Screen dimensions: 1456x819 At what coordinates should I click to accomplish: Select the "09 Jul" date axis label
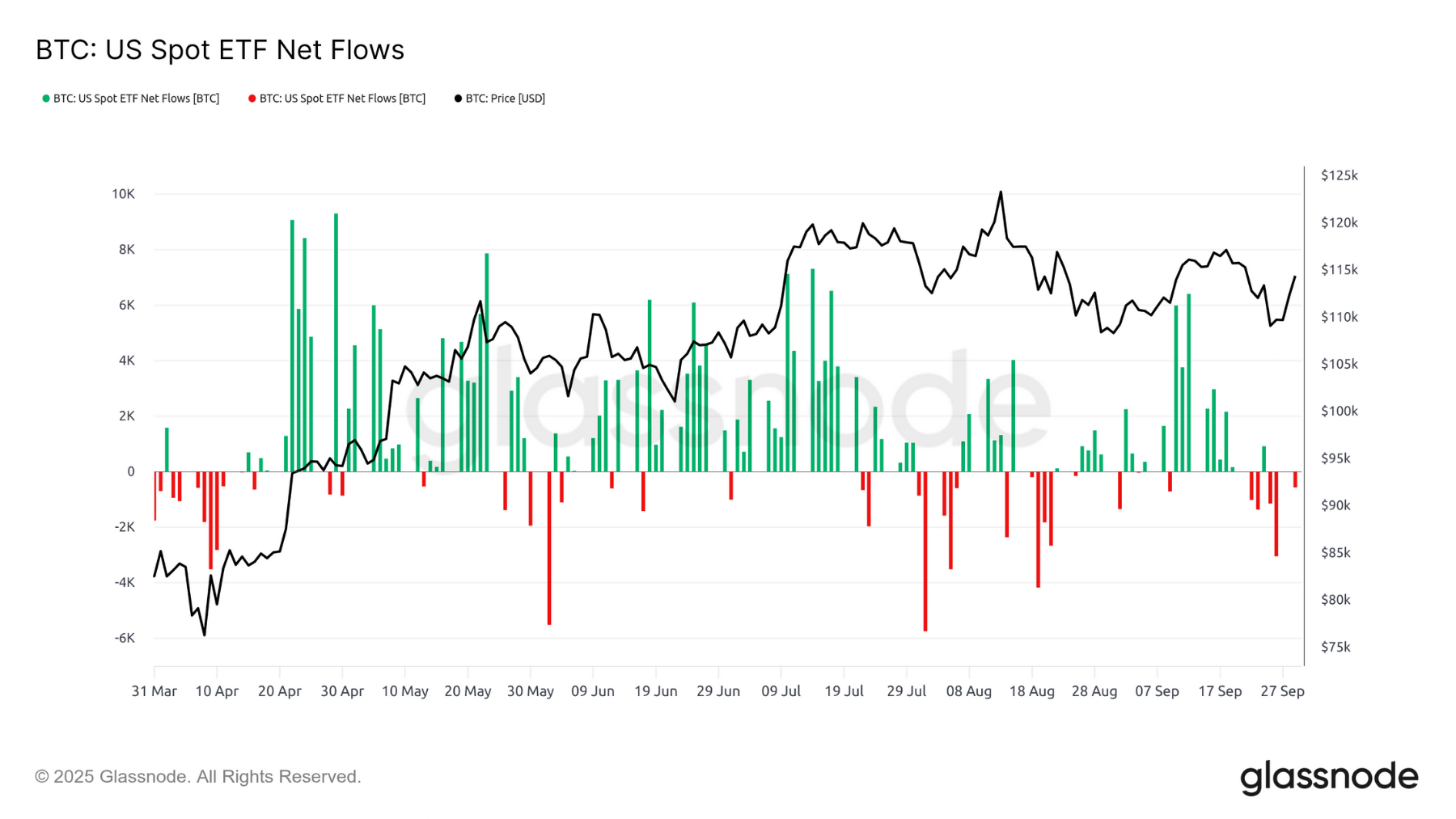pyautogui.click(x=781, y=691)
